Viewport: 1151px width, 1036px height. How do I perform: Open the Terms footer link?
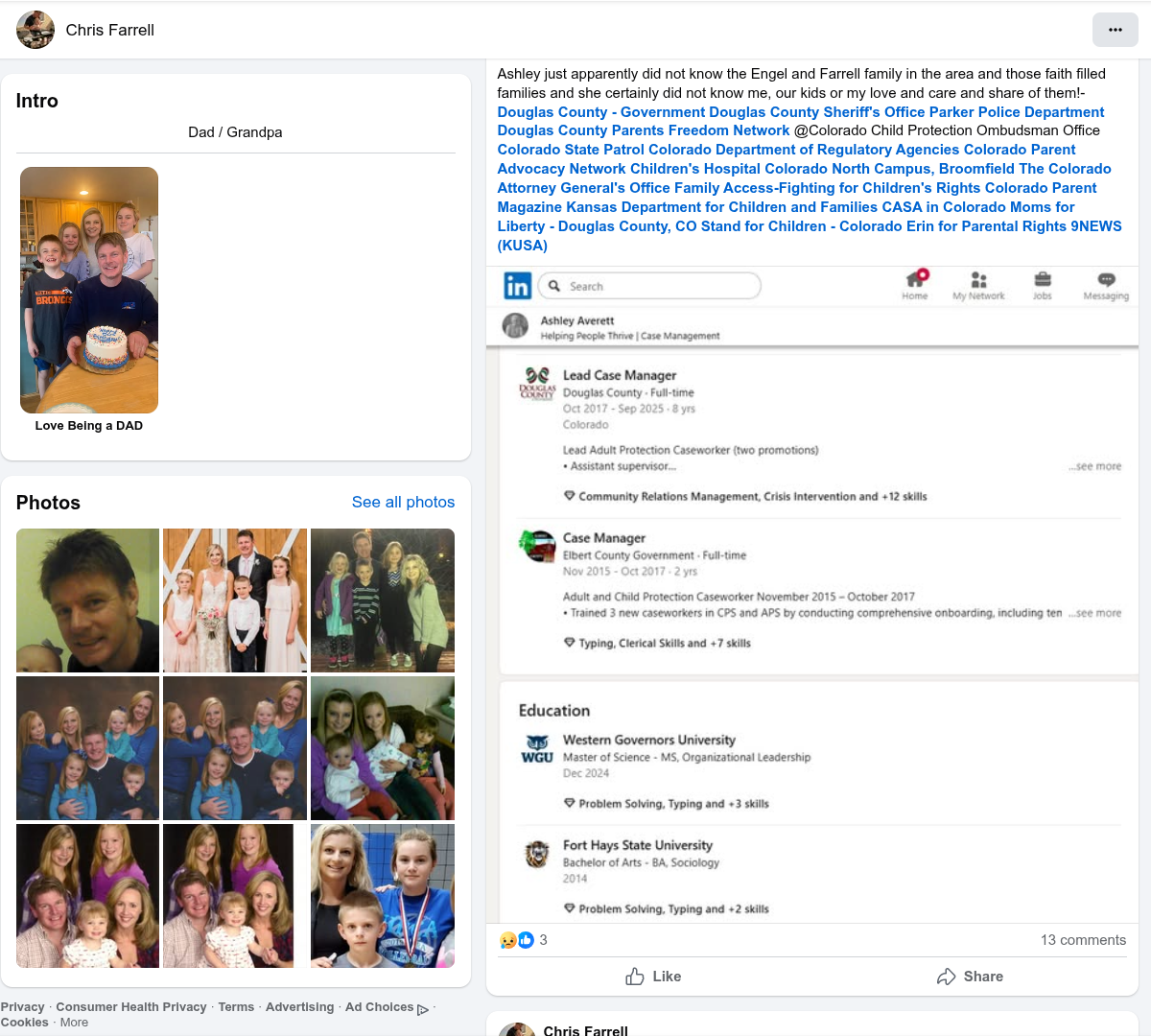236,1007
